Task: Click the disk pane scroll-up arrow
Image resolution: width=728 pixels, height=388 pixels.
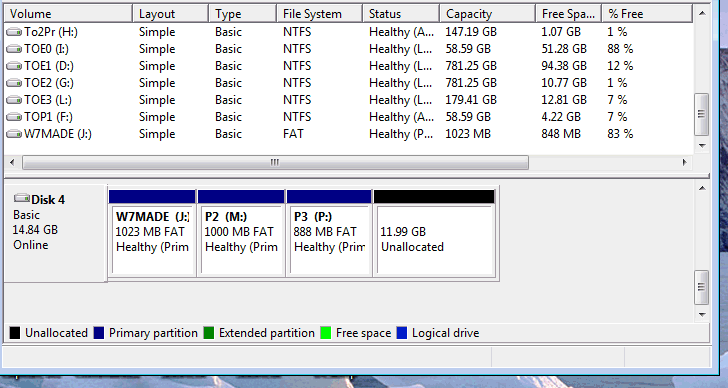Action: (x=702, y=188)
